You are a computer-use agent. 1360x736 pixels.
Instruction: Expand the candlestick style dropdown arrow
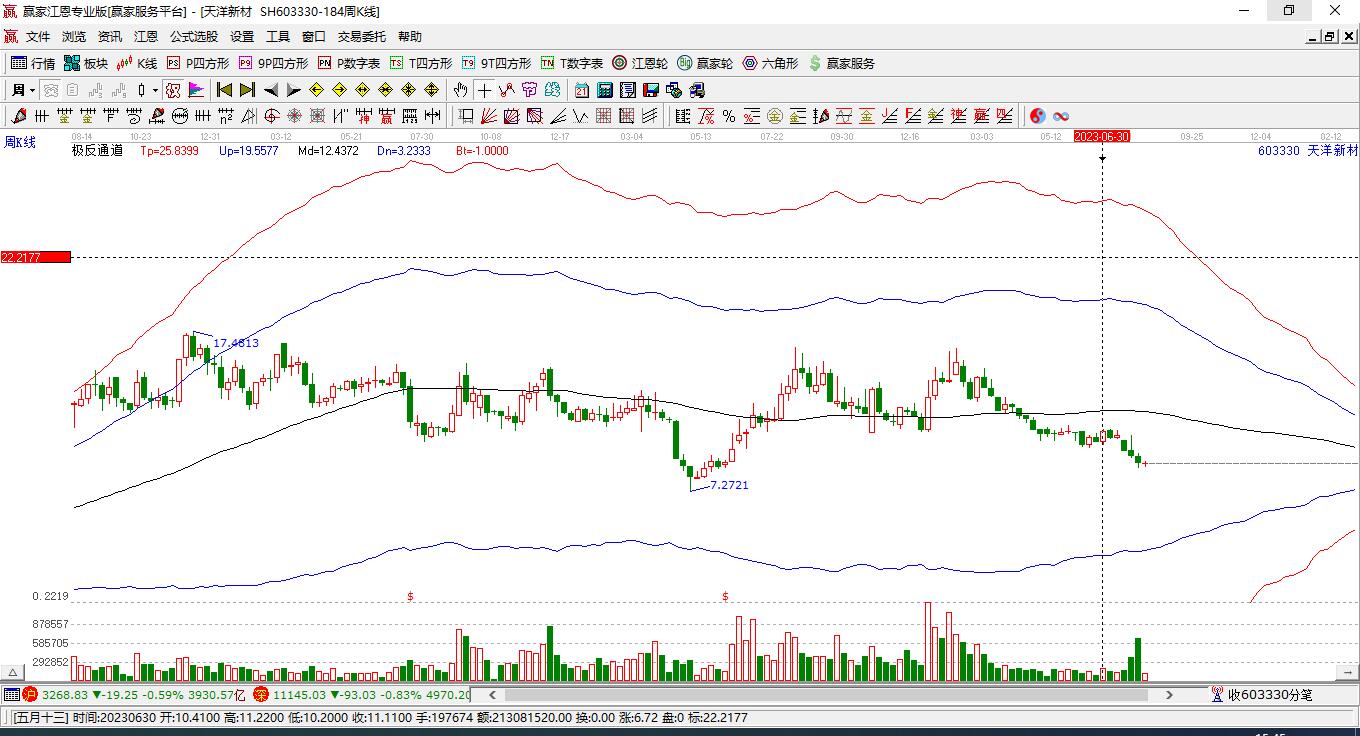pos(155,90)
